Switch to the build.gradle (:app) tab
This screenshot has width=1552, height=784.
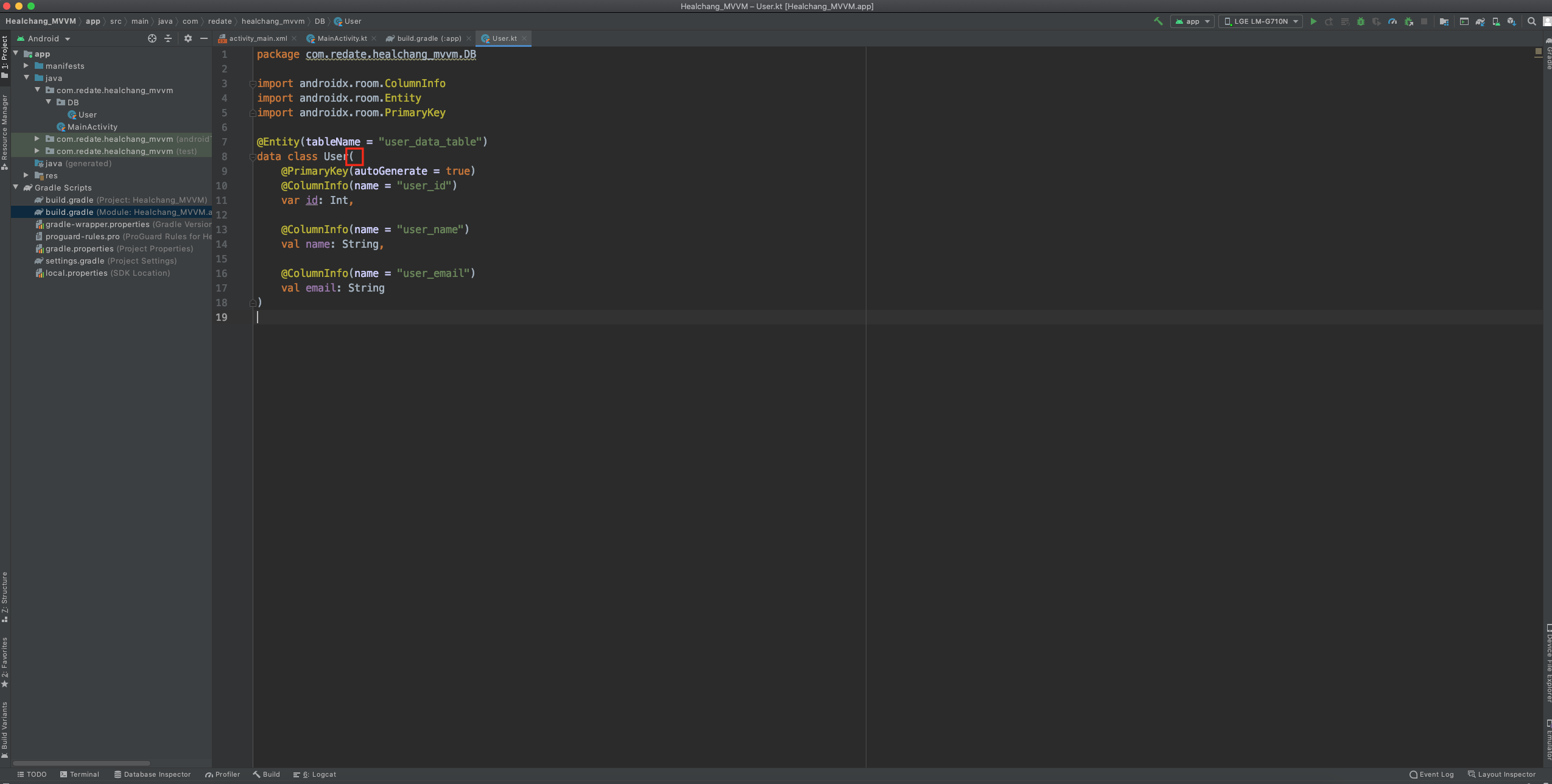coord(429,38)
